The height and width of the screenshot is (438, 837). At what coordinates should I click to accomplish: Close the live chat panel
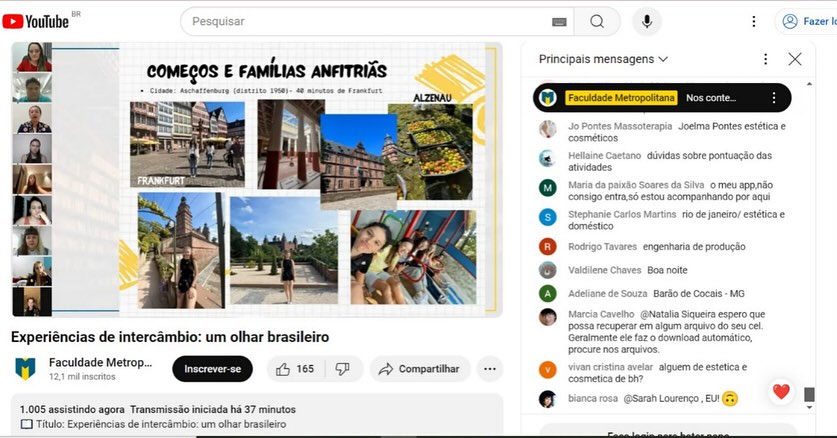795,59
